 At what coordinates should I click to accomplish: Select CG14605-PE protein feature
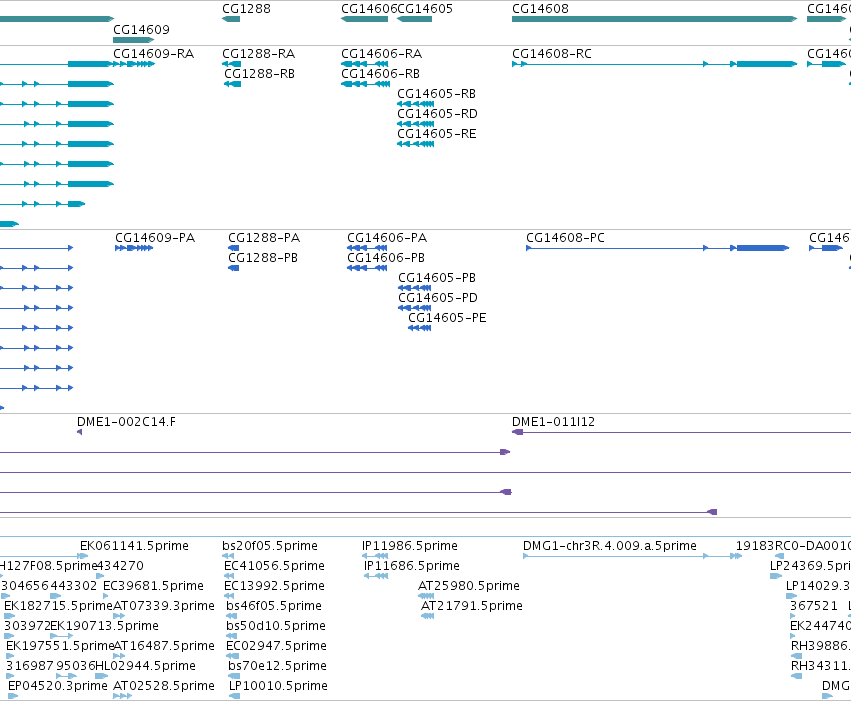click(x=420, y=328)
